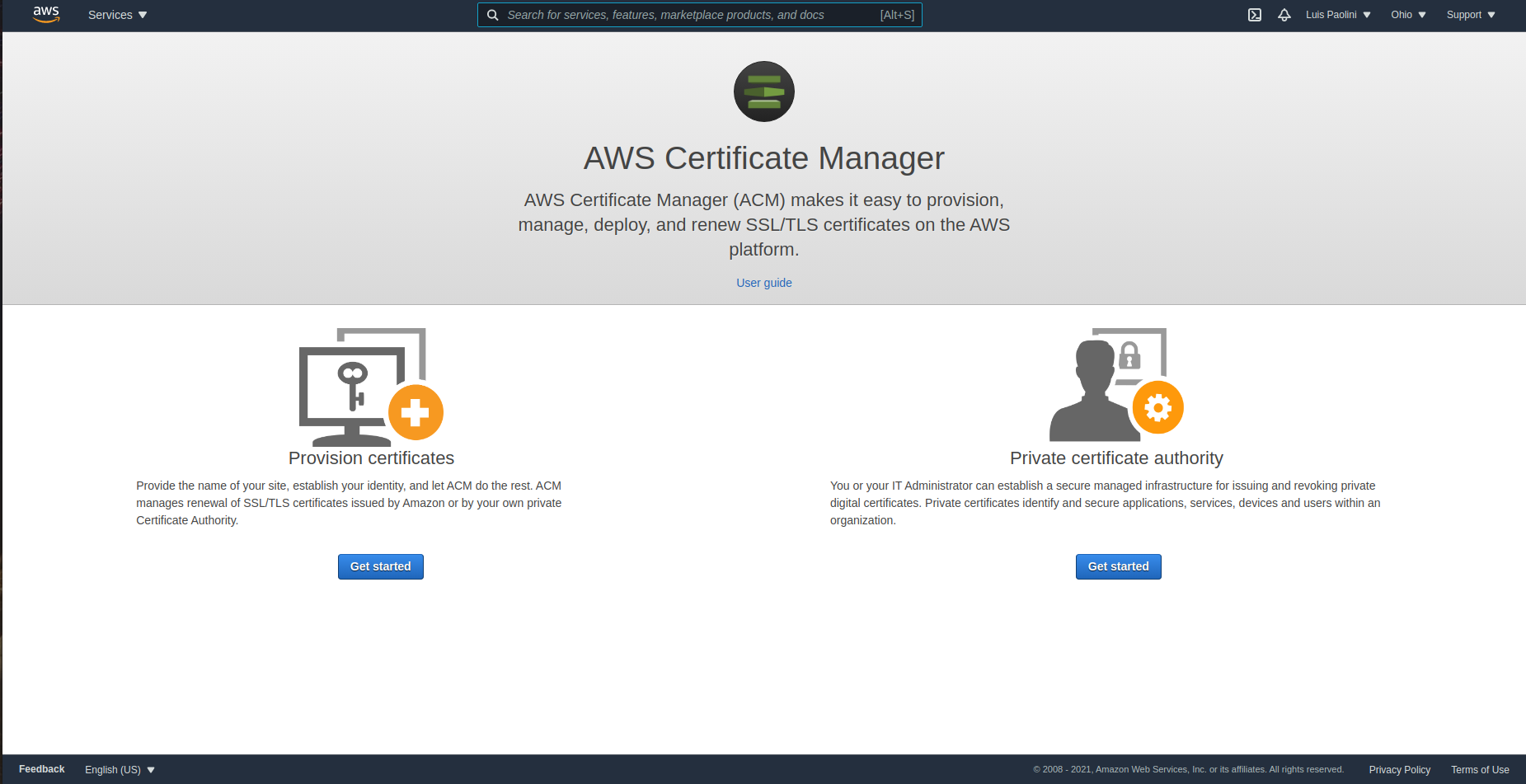Open the Support dropdown menu
Screen dimensions: 1526x784
point(1471,15)
